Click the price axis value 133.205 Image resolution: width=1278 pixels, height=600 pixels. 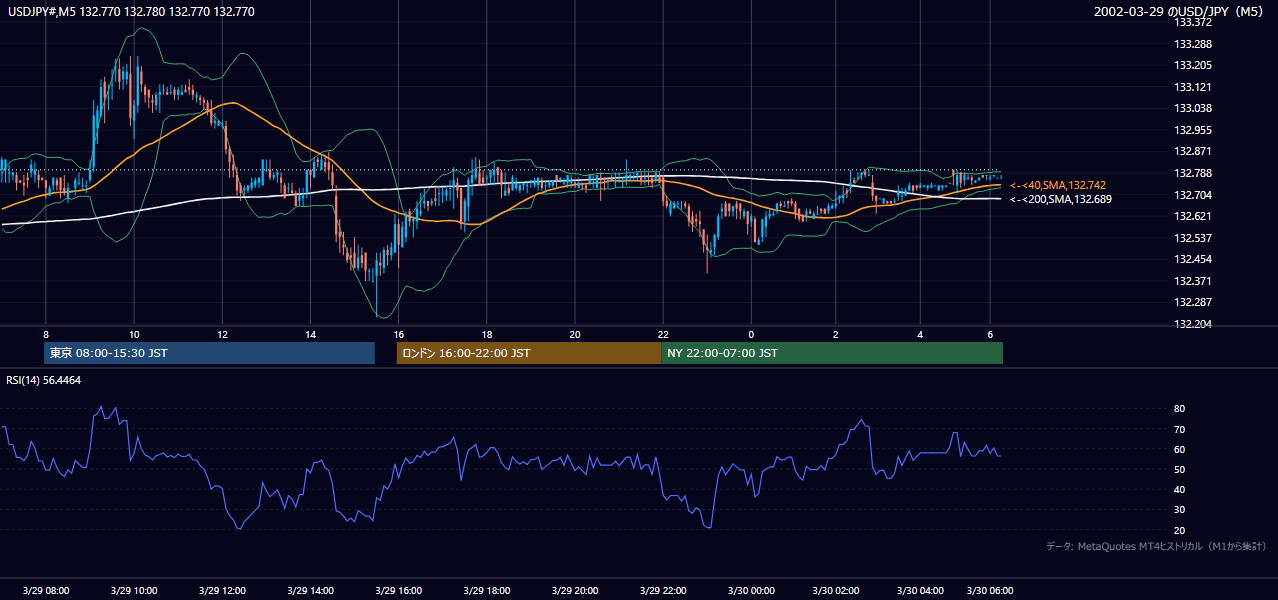(x=1193, y=65)
